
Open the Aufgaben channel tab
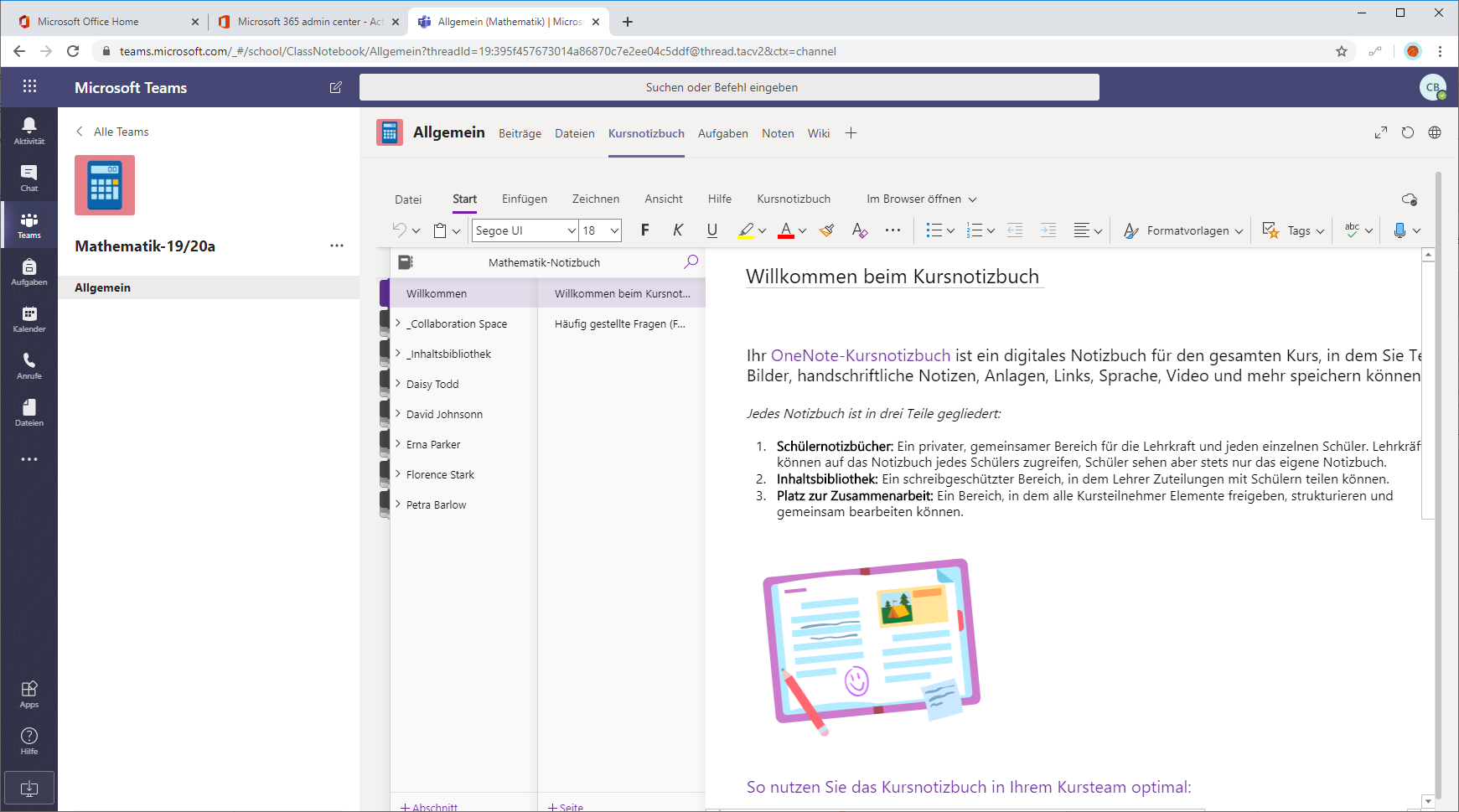(x=723, y=133)
